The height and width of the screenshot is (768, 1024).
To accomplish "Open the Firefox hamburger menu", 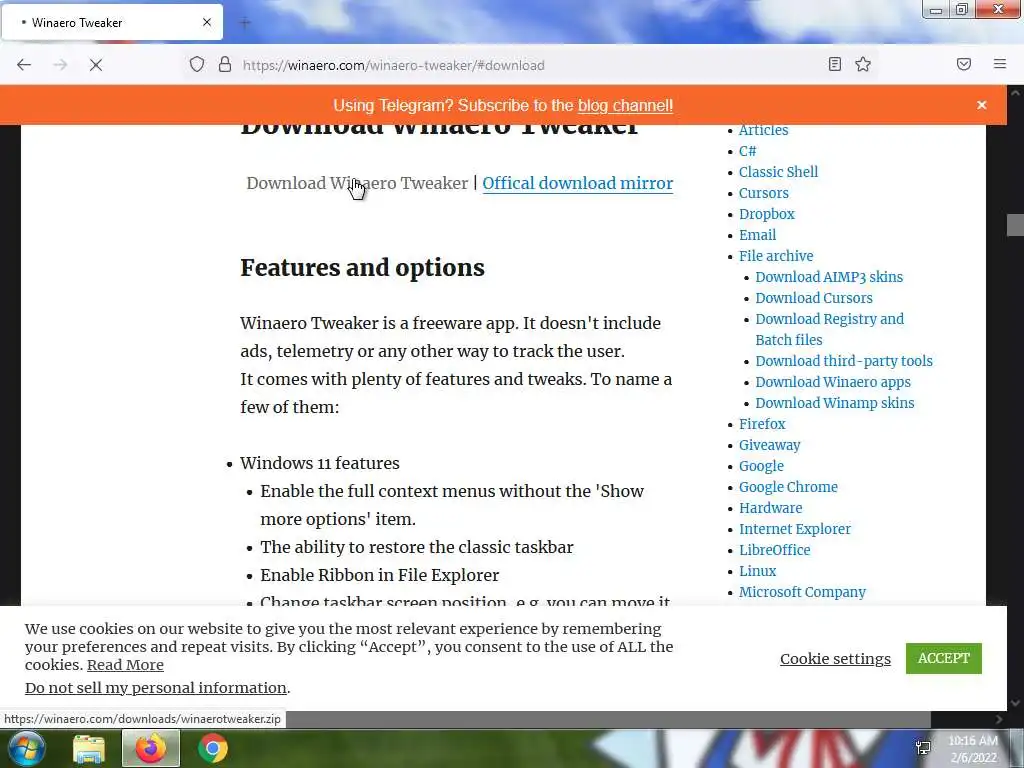I will tap(999, 64).
